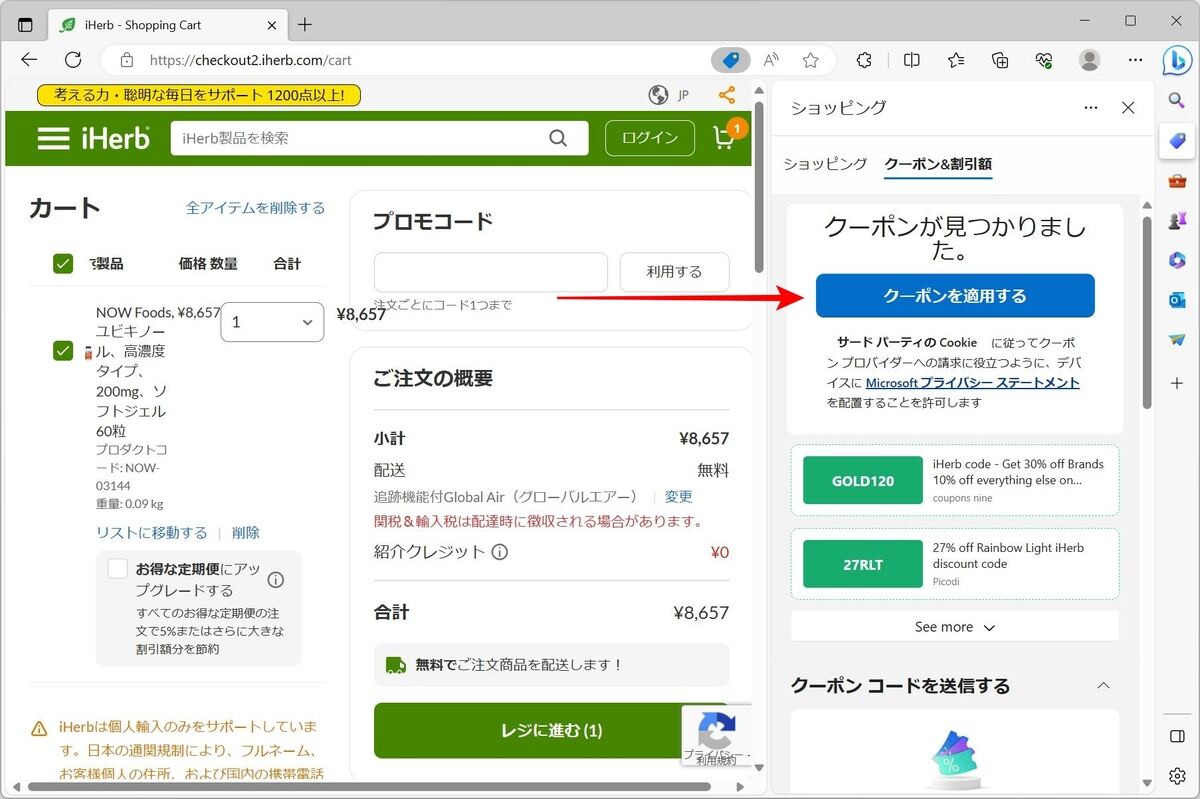The image size is (1200, 799).
Task: Open the JP globe region selector
Action: tap(669, 95)
